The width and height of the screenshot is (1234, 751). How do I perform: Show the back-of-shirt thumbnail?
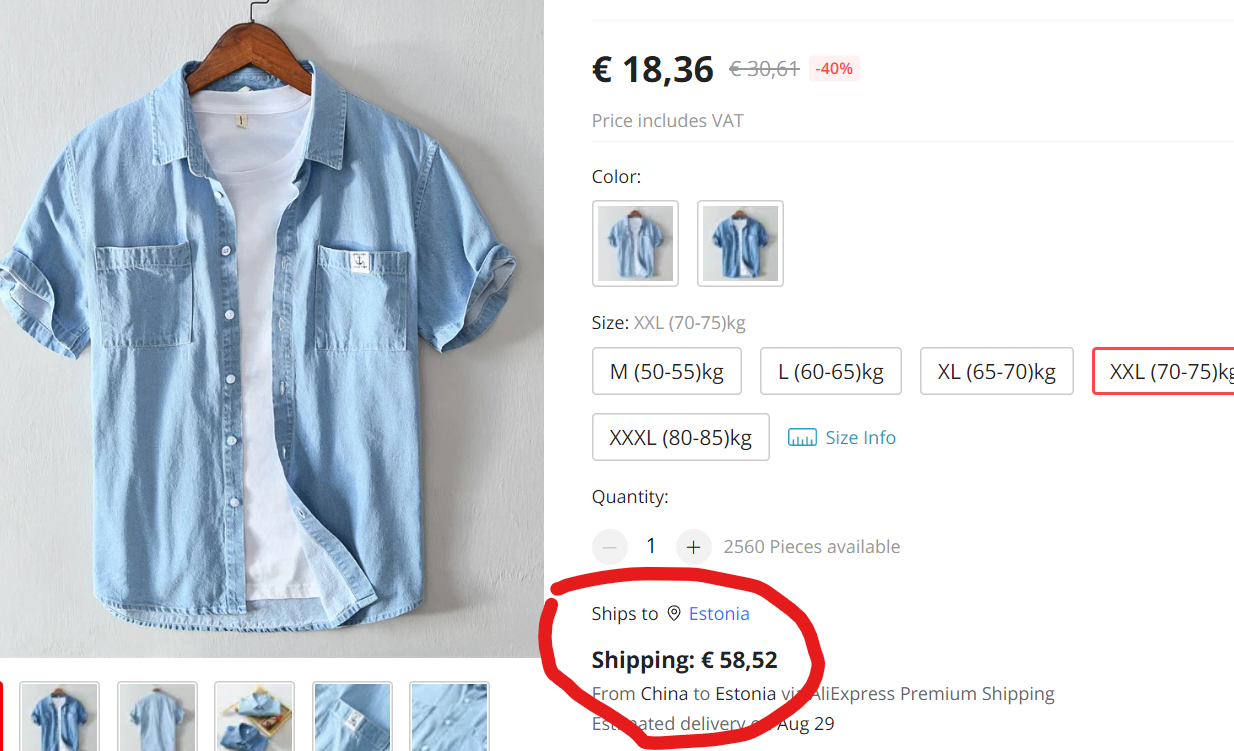[157, 716]
